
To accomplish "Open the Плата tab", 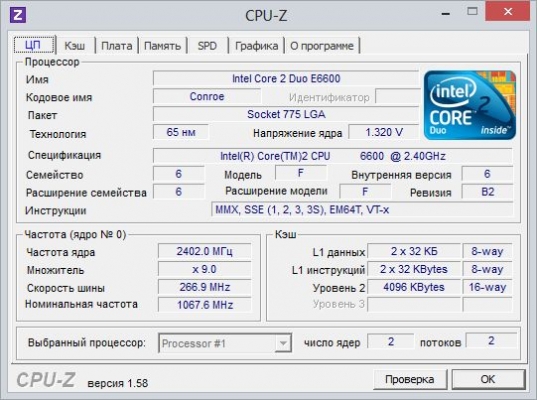I will [x=116, y=46].
